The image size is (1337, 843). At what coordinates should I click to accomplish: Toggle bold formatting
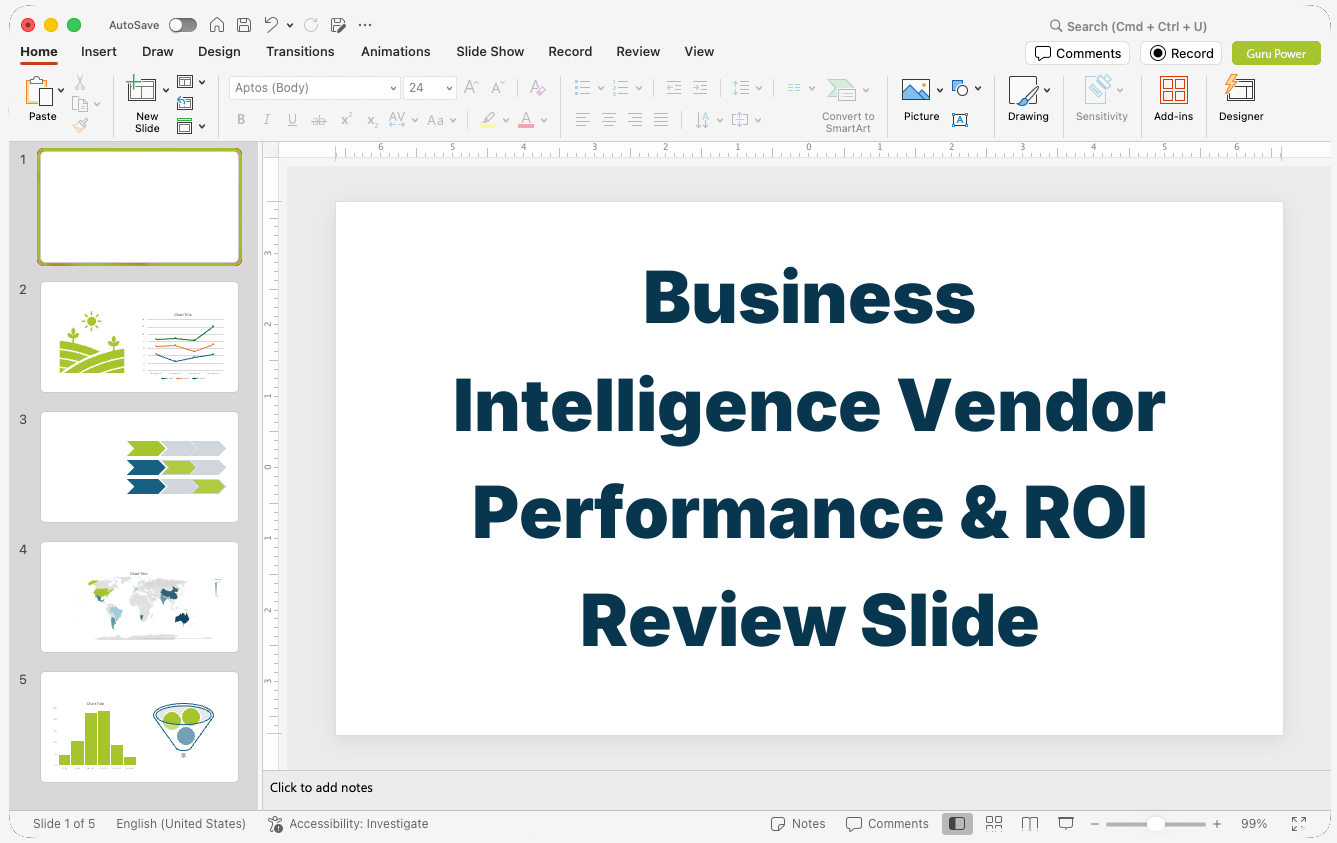point(241,120)
